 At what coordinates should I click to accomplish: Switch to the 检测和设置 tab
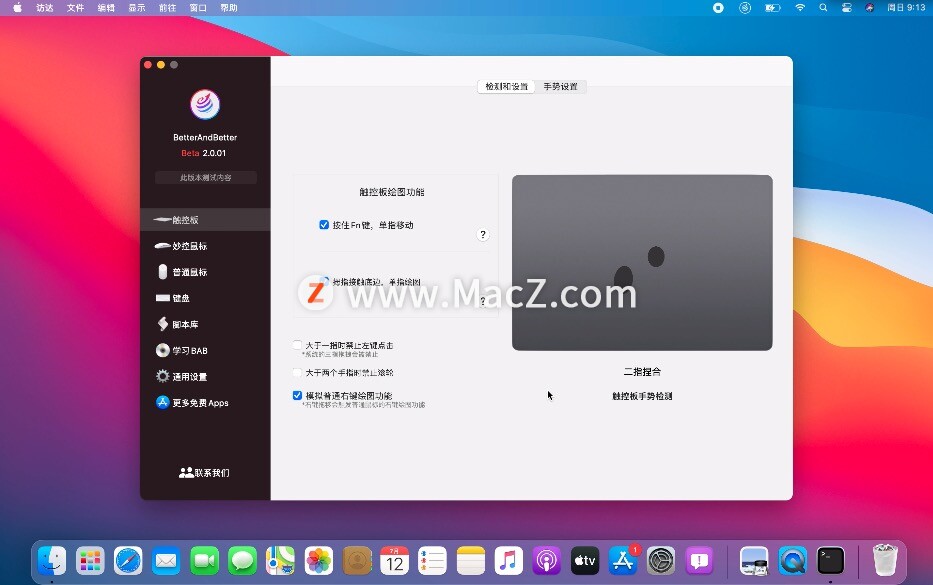506,86
